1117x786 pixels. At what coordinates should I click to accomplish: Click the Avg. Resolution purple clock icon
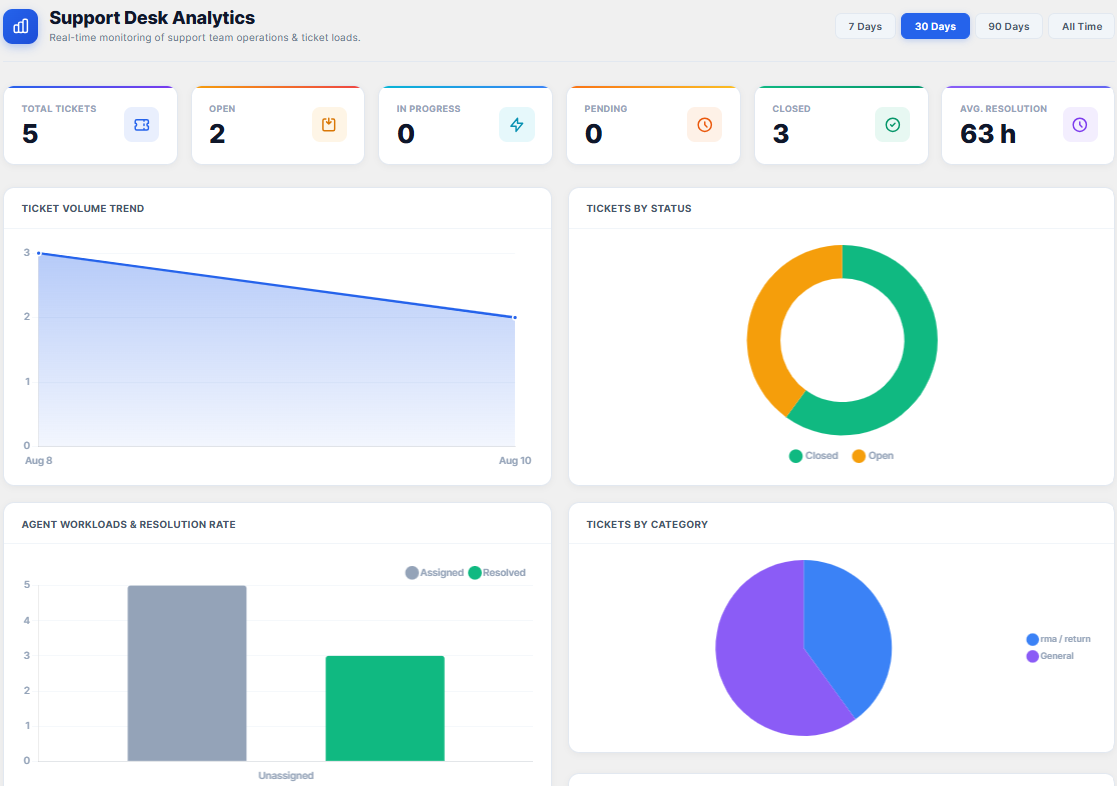point(1080,125)
